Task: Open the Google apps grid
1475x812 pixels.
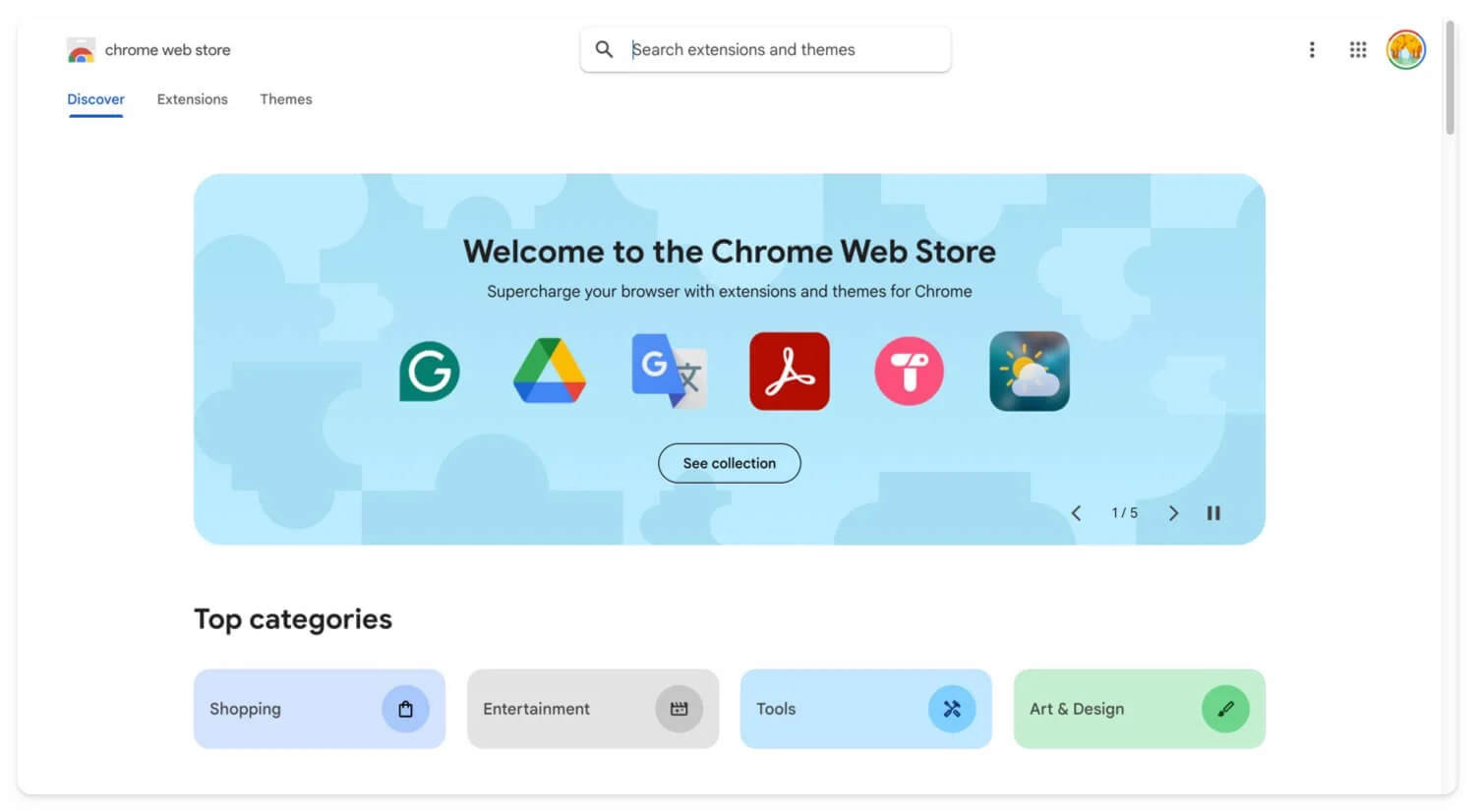Action: click(1358, 50)
